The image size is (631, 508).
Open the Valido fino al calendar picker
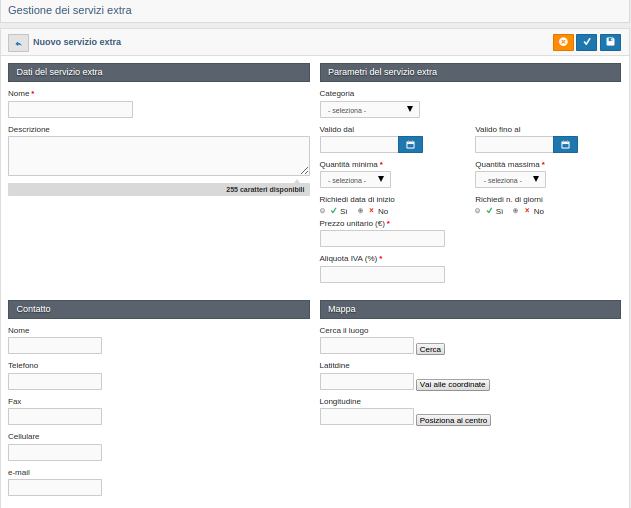tap(565, 145)
